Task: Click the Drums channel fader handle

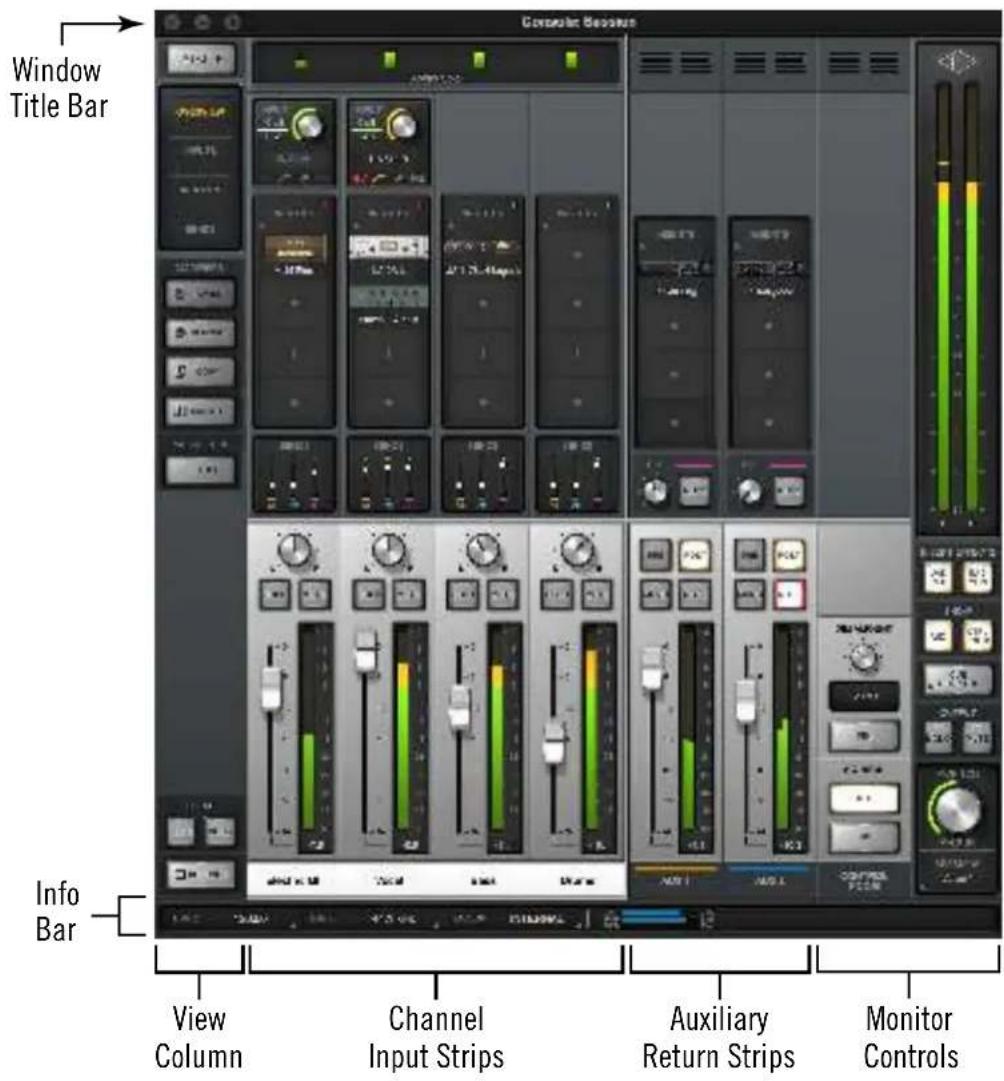Action: pyautogui.click(x=554, y=742)
